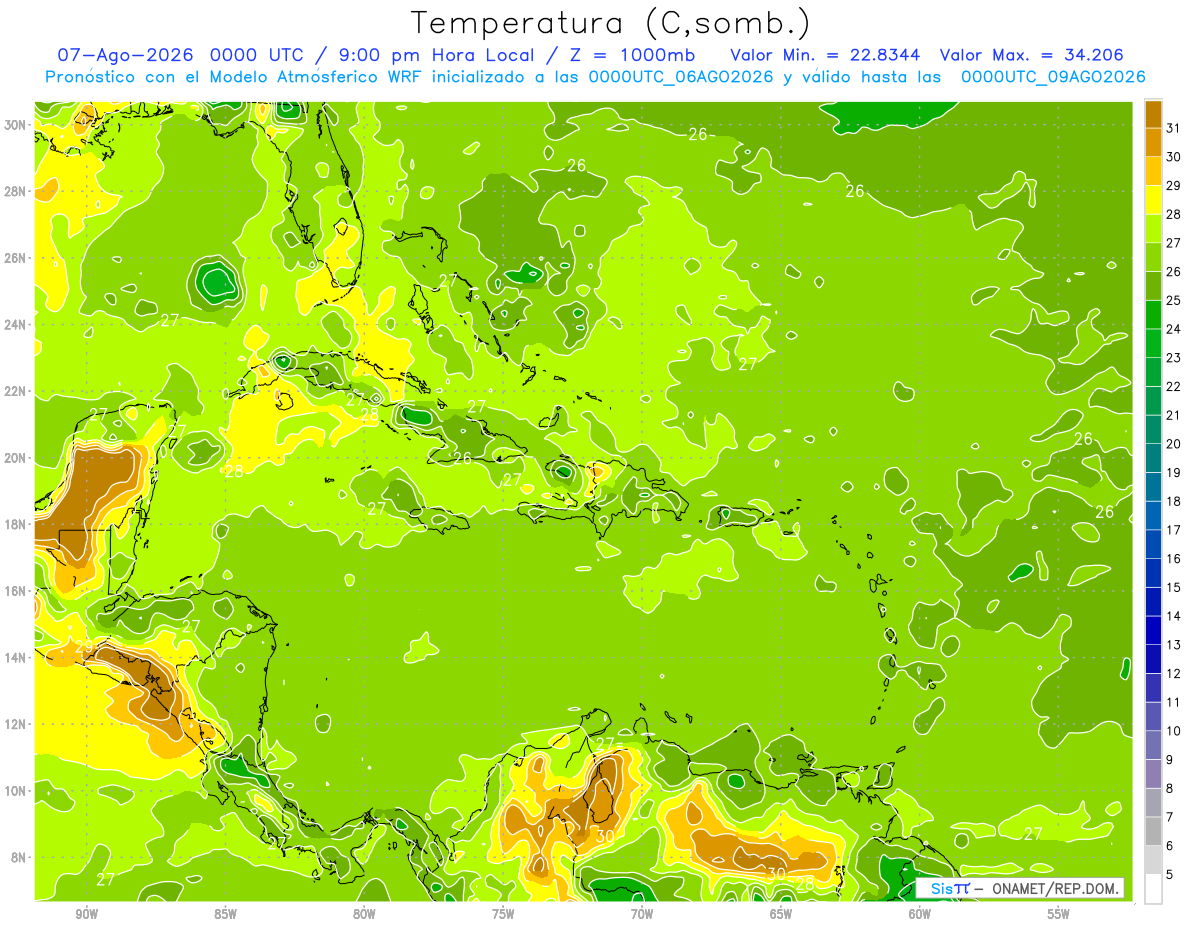Image resolution: width=1200 pixels, height=927 pixels.
Task: Pick the bright yellow legend swatch between 28 and 29
Action: 1153,201
